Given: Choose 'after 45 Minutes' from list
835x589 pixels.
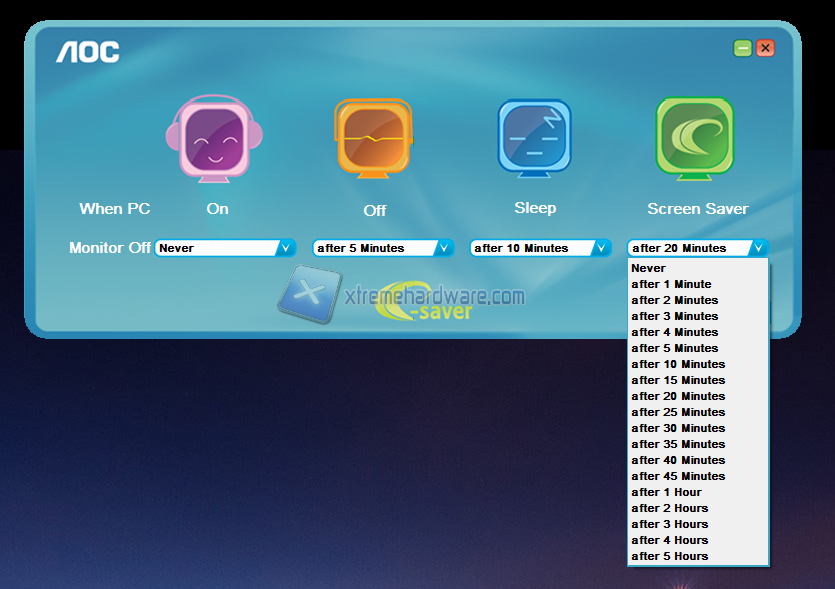Looking at the screenshot, I should tap(678, 476).
